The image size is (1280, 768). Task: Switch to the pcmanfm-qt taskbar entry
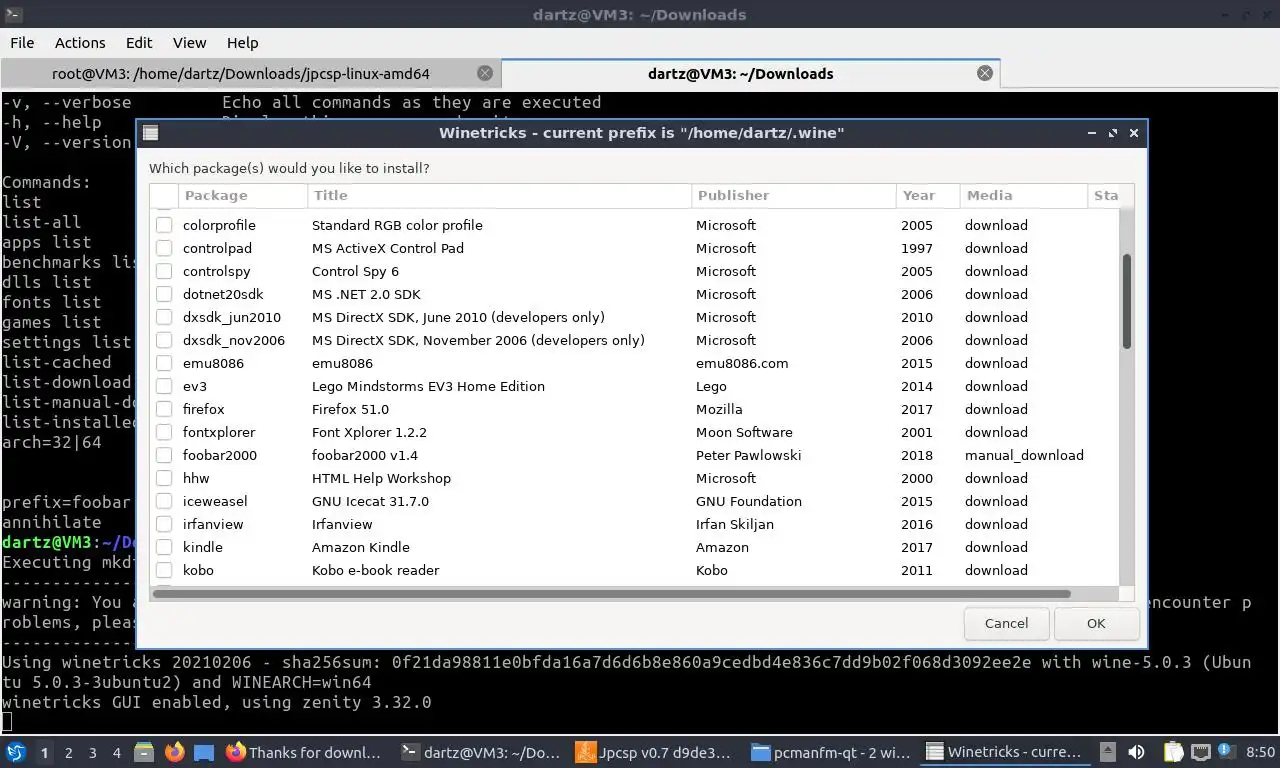830,752
